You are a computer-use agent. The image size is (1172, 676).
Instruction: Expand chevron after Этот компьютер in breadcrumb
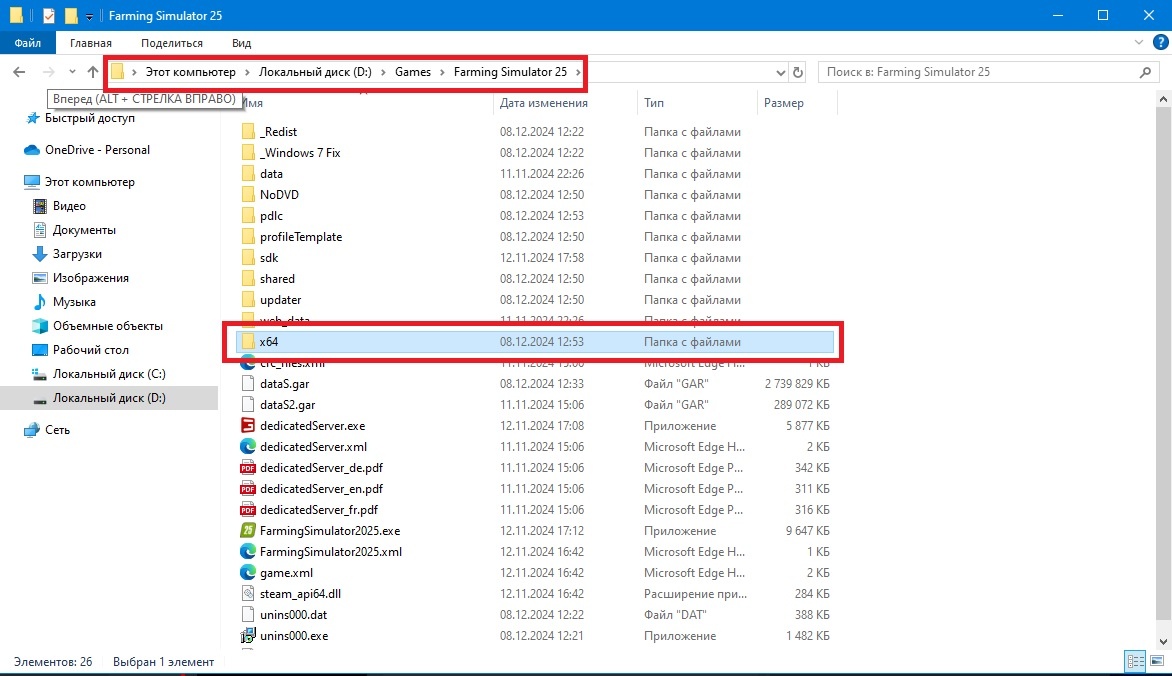tap(247, 72)
